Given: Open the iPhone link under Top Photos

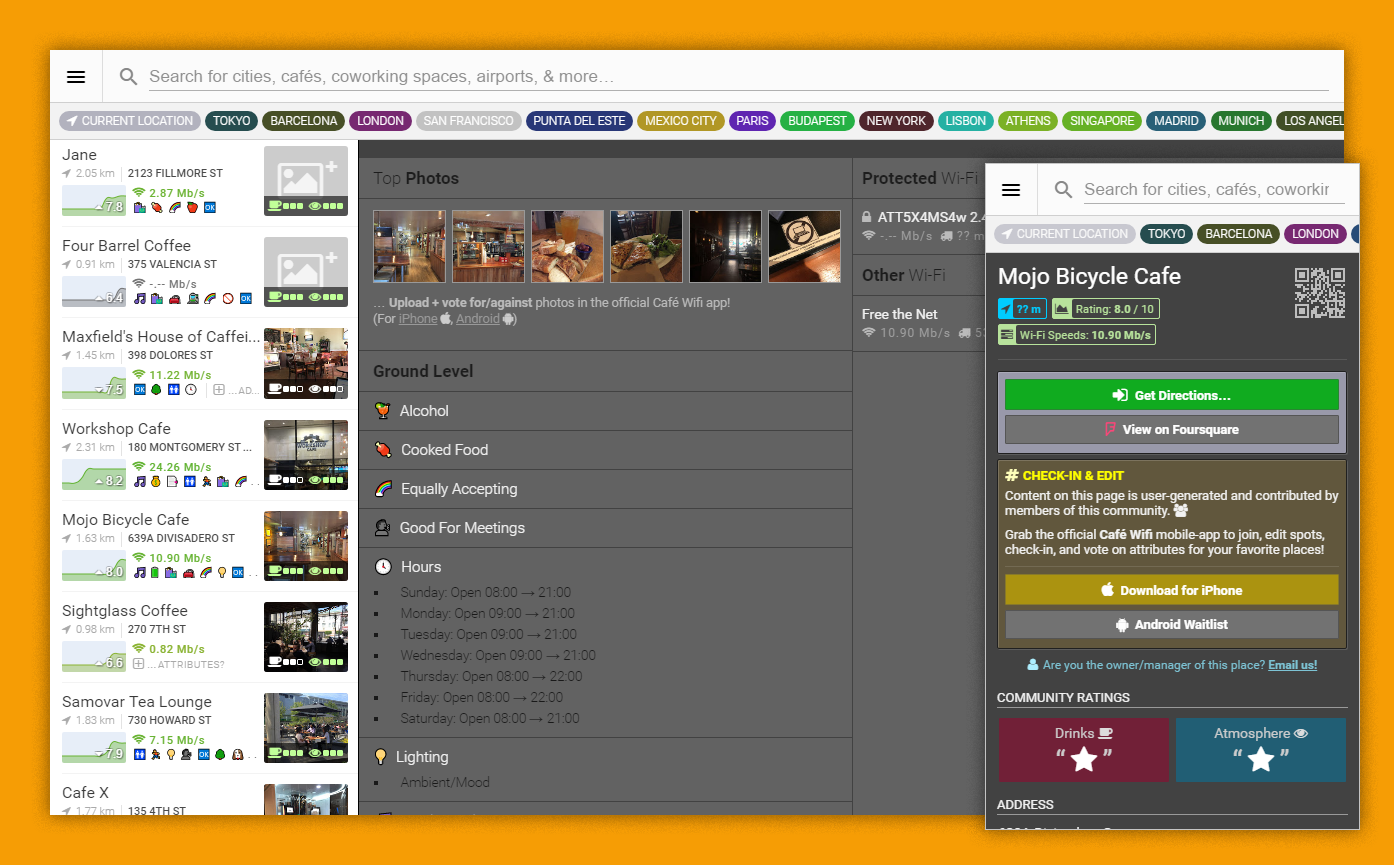Looking at the screenshot, I should [418, 319].
